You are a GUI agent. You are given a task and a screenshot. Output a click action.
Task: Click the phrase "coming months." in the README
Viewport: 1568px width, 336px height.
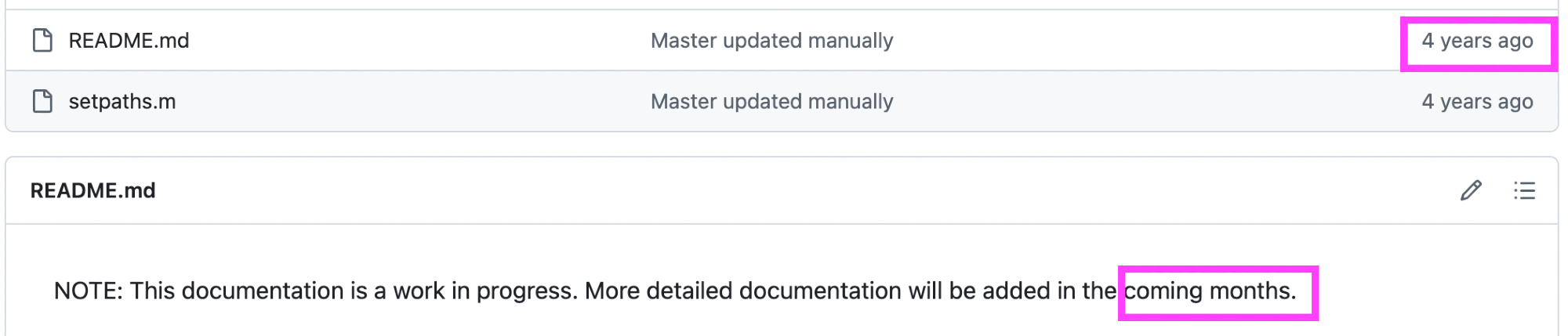tap(1210, 291)
